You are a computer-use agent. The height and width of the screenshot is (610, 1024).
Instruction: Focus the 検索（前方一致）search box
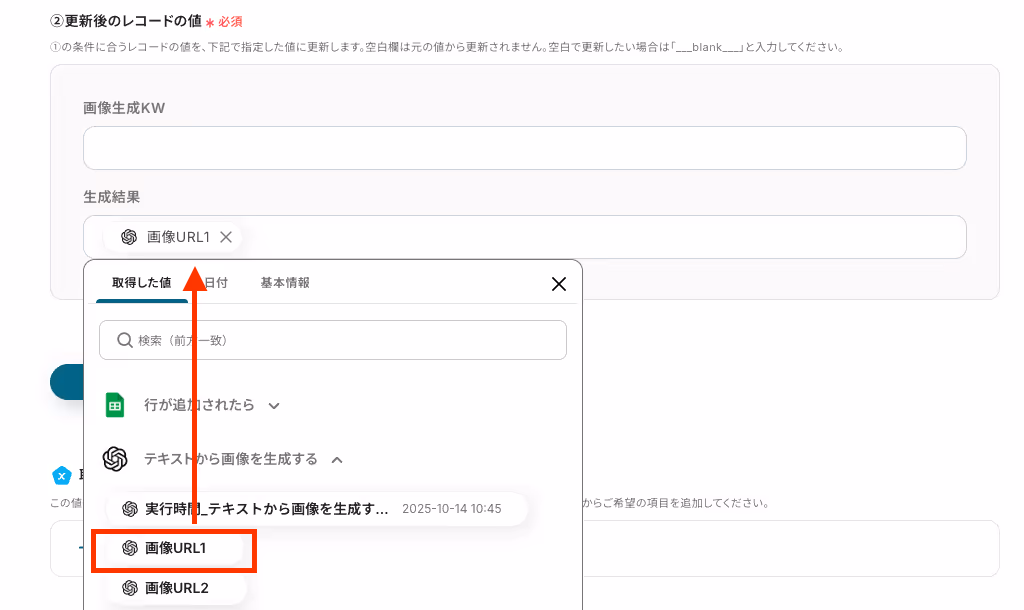(332, 340)
